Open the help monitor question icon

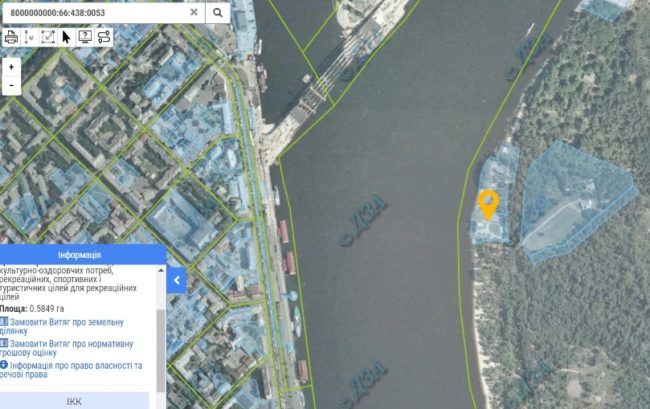85,37
